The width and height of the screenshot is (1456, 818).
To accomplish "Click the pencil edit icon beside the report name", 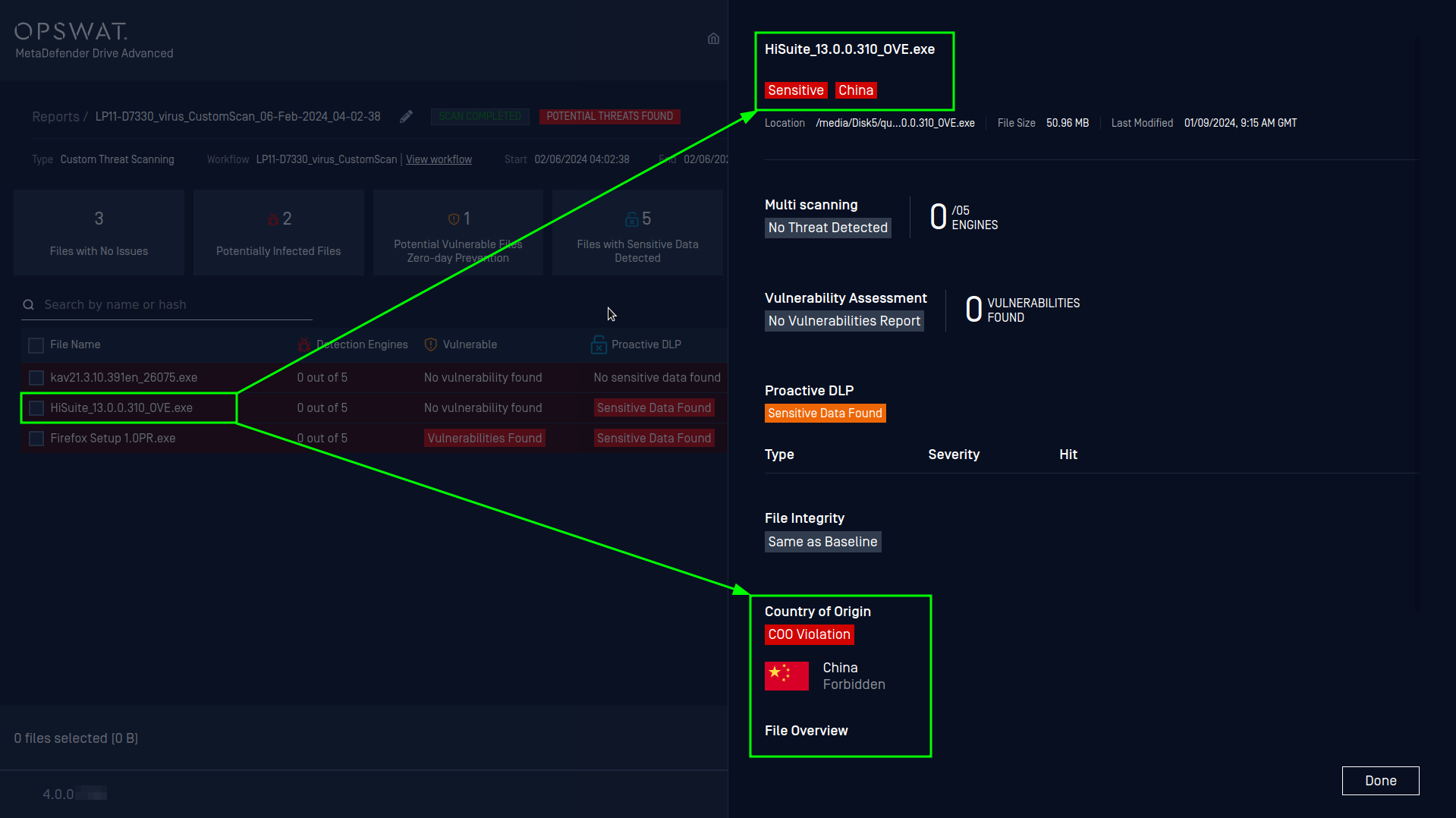I will 407,116.
